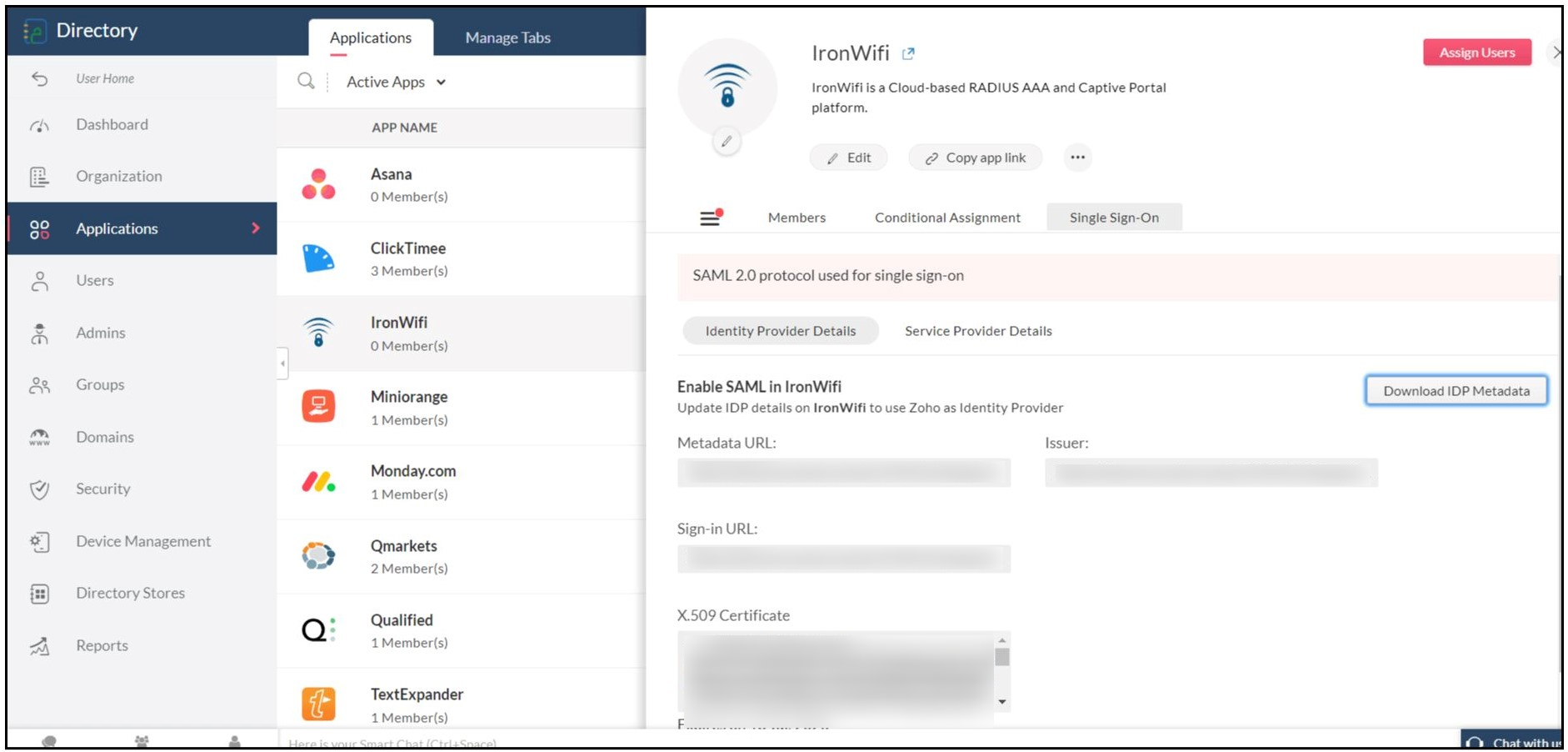
Task: Click the Directory logo icon
Action: click(x=35, y=32)
